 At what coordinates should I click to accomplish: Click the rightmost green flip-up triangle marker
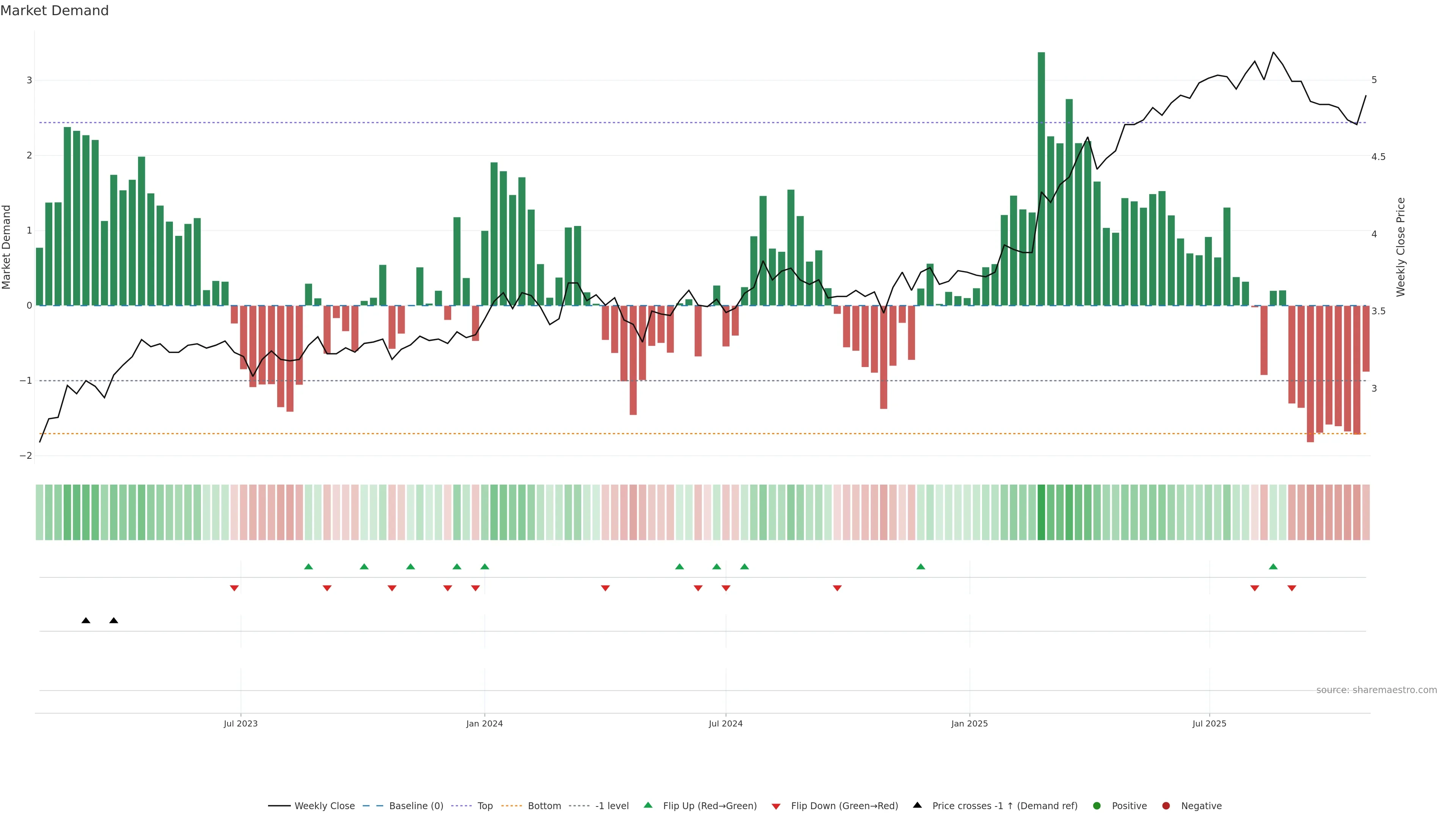(1273, 566)
